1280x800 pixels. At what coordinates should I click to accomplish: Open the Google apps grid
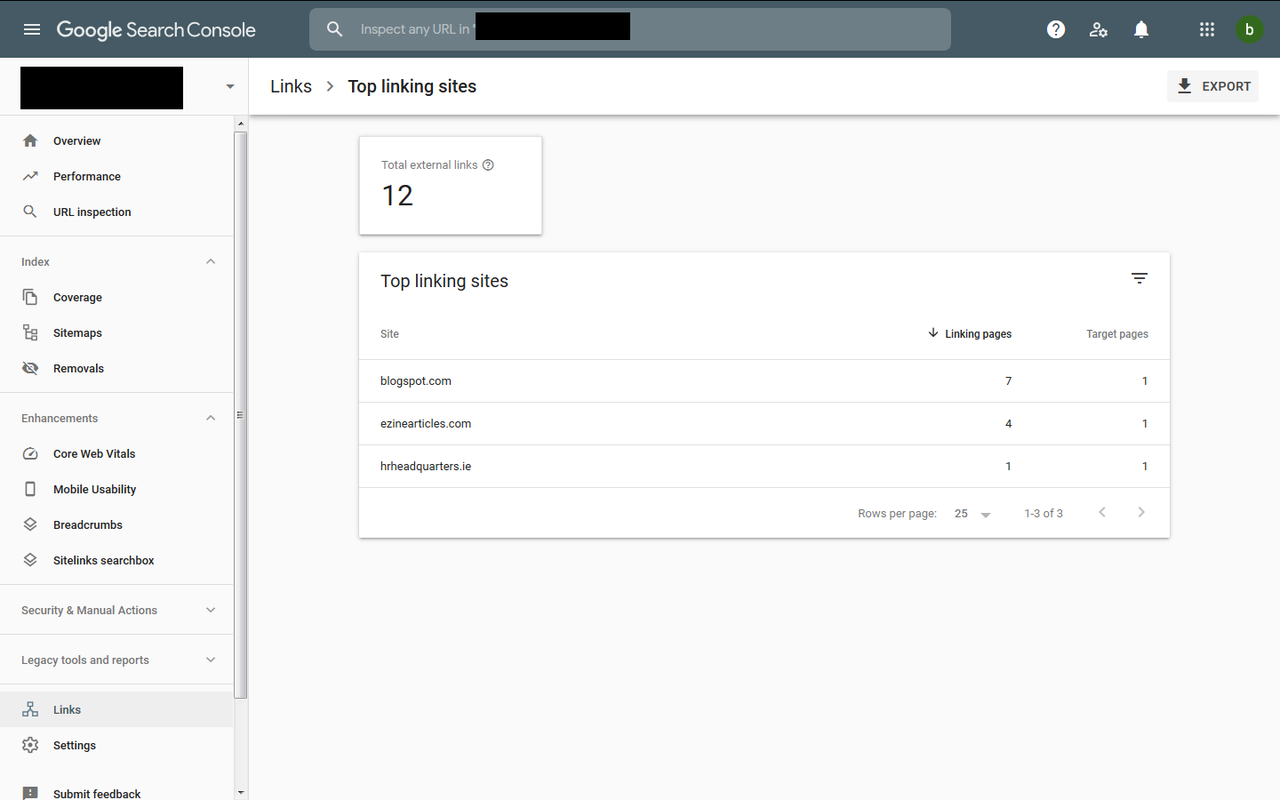(1207, 30)
